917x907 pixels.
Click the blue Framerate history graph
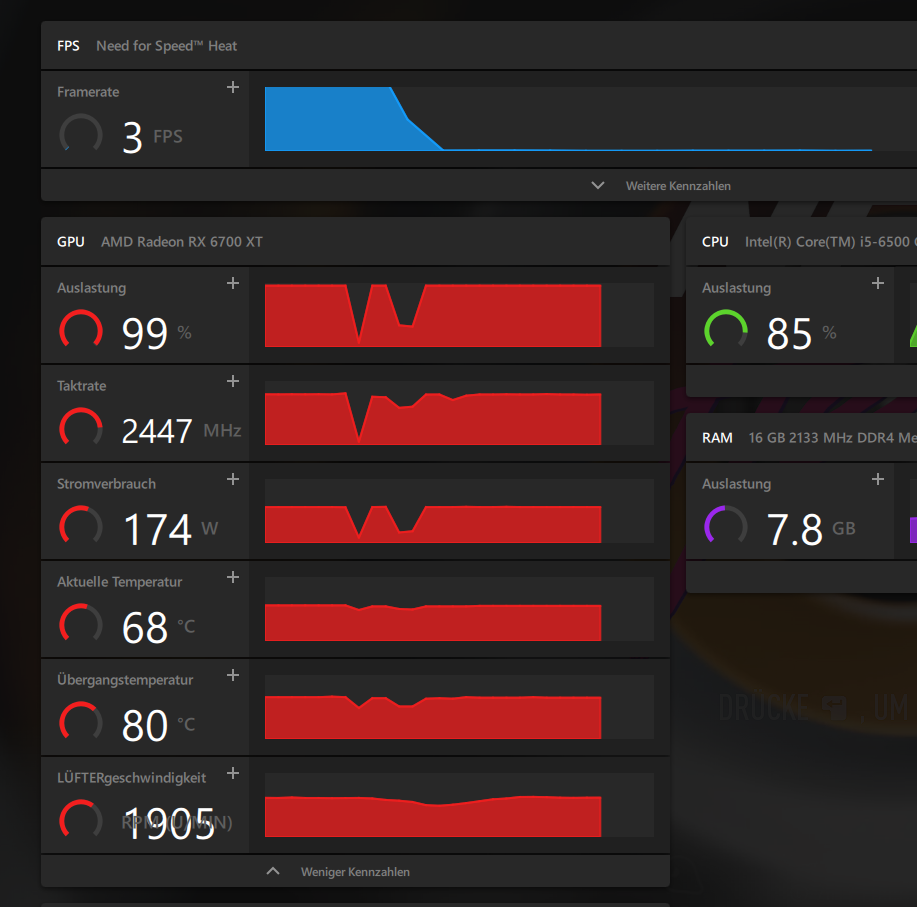click(x=591, y=119)
